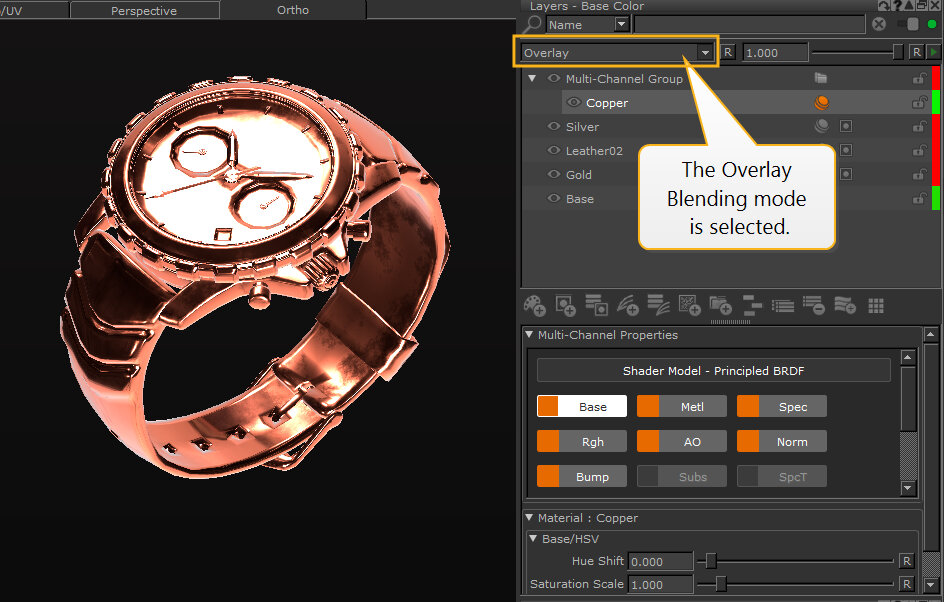
Task: Collapse the Multi-Channel Properties section
Action: [530, 335]
